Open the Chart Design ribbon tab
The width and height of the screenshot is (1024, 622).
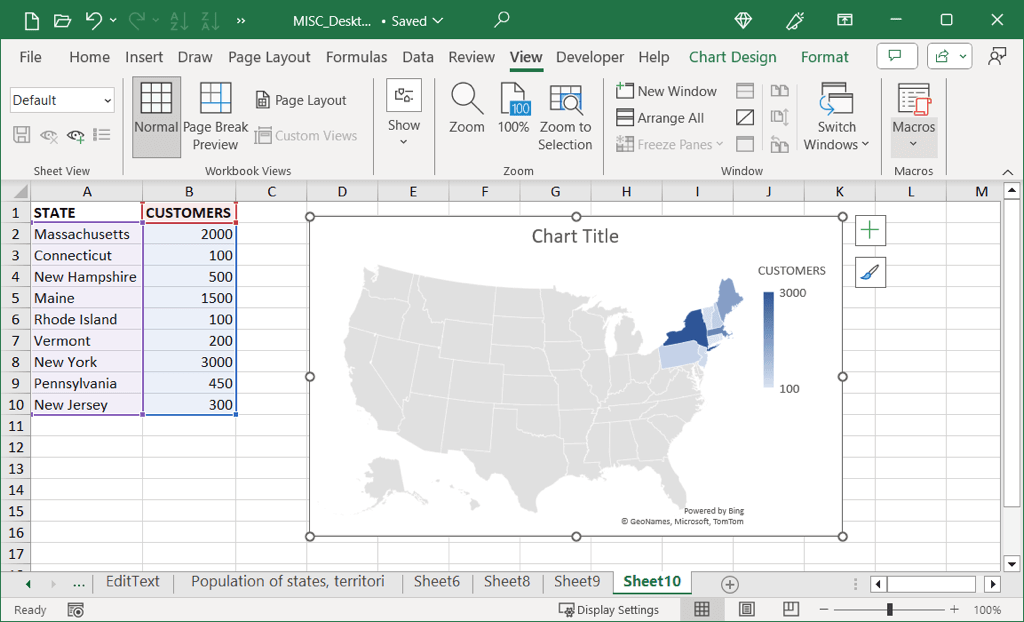732,57
